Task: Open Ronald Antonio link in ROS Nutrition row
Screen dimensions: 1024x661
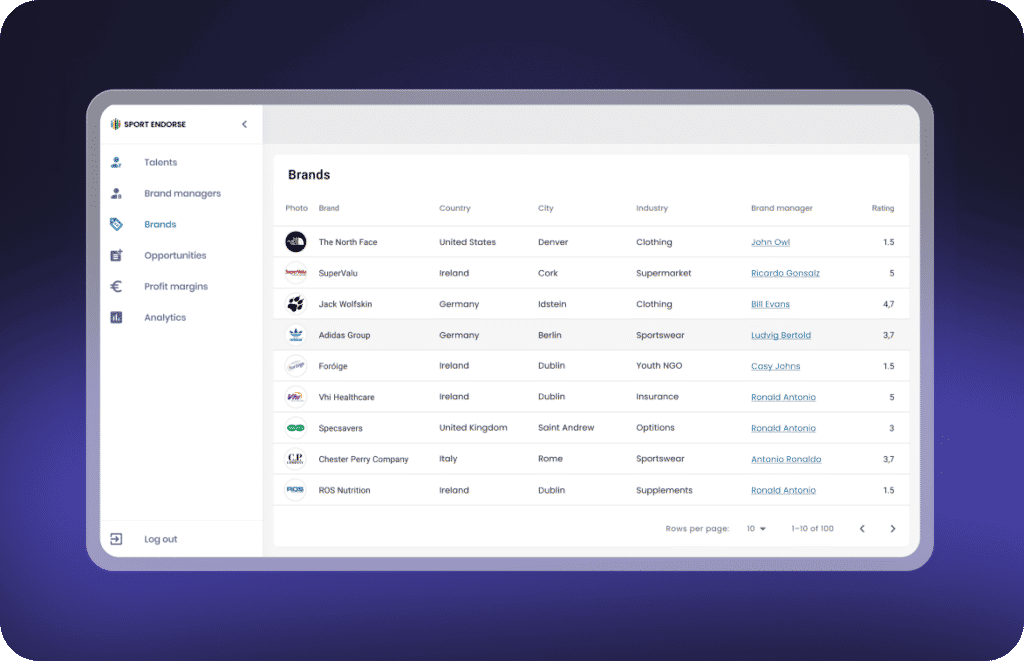Action: click(783, 490)
